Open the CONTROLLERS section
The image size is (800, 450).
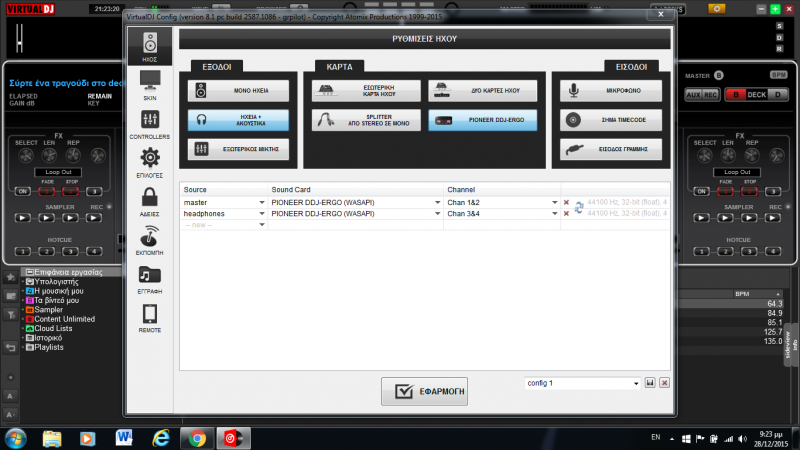tap(150, 125)
